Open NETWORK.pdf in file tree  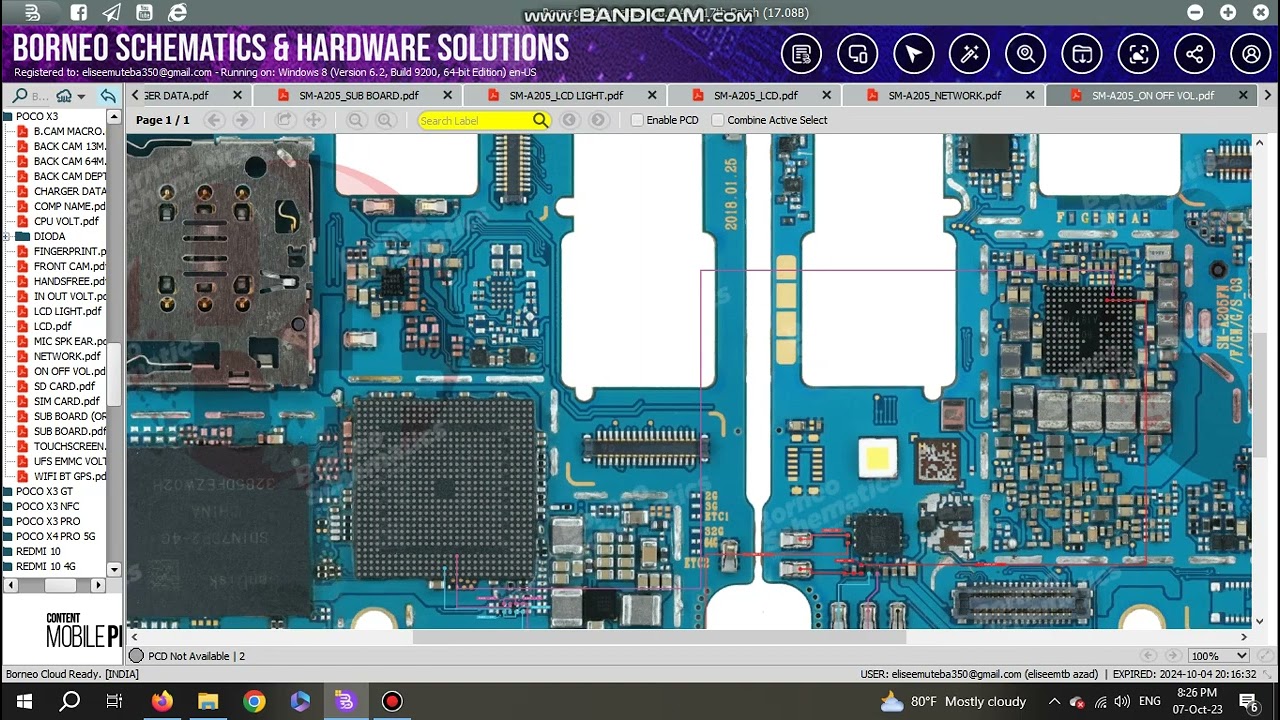coord(67,356)
